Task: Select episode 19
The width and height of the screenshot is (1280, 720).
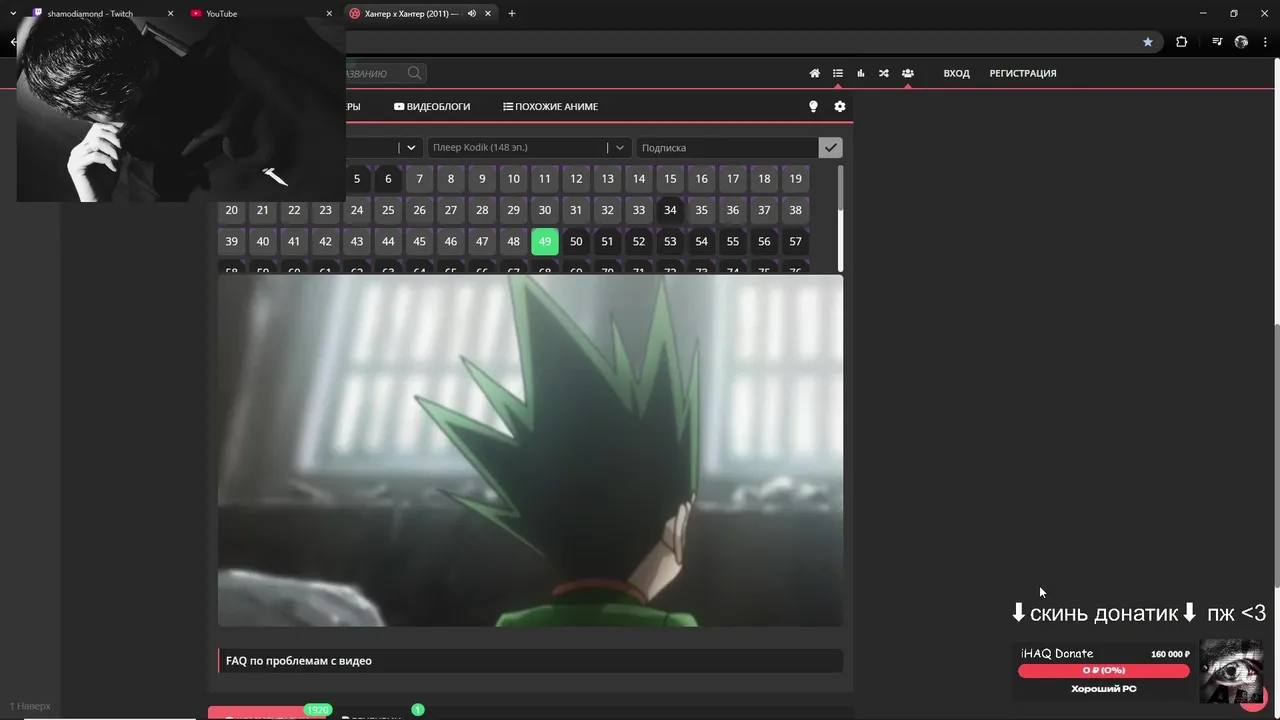Action: coord(795,179)
